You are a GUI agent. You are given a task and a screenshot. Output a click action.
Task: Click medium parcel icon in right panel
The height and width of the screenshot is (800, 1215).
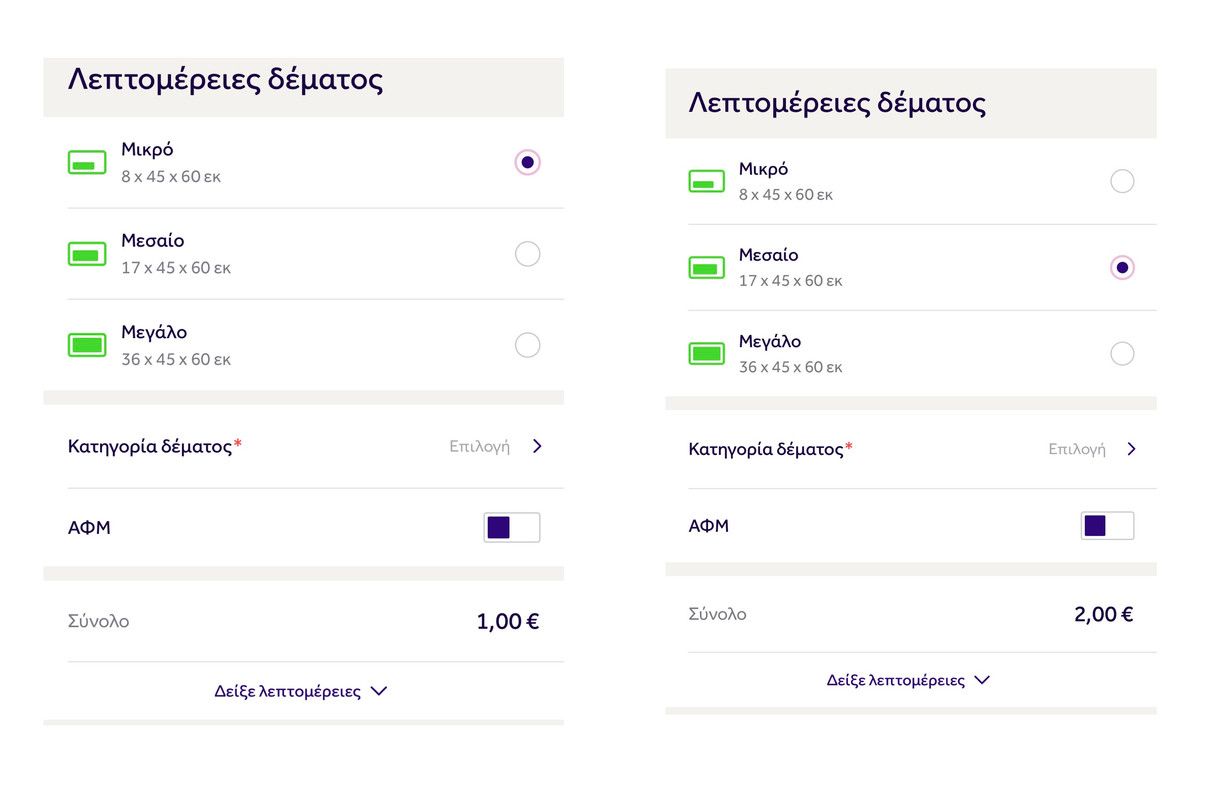coord(707,267)
